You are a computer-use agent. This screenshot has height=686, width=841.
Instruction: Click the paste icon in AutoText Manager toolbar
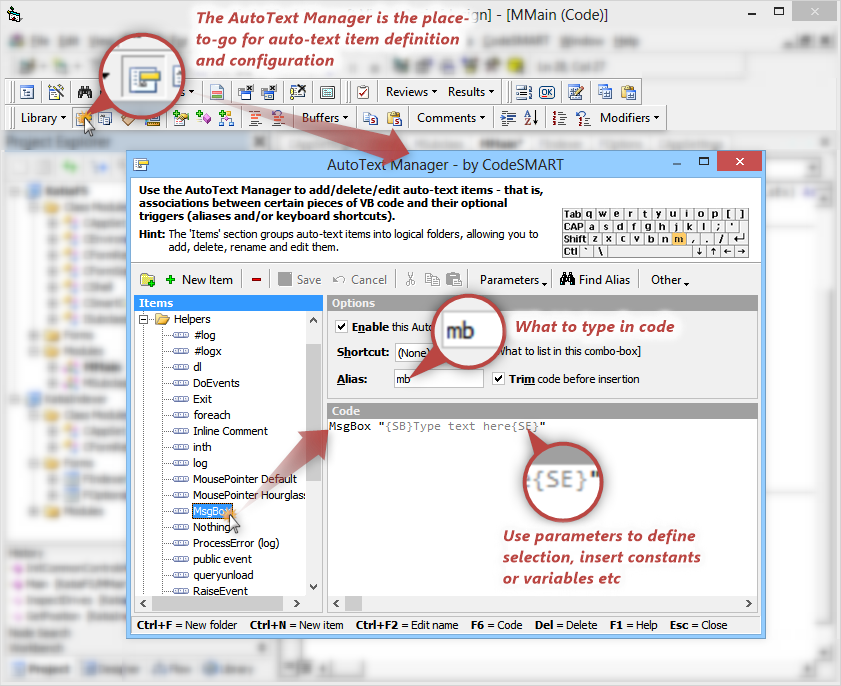click(x=454, y=279)
